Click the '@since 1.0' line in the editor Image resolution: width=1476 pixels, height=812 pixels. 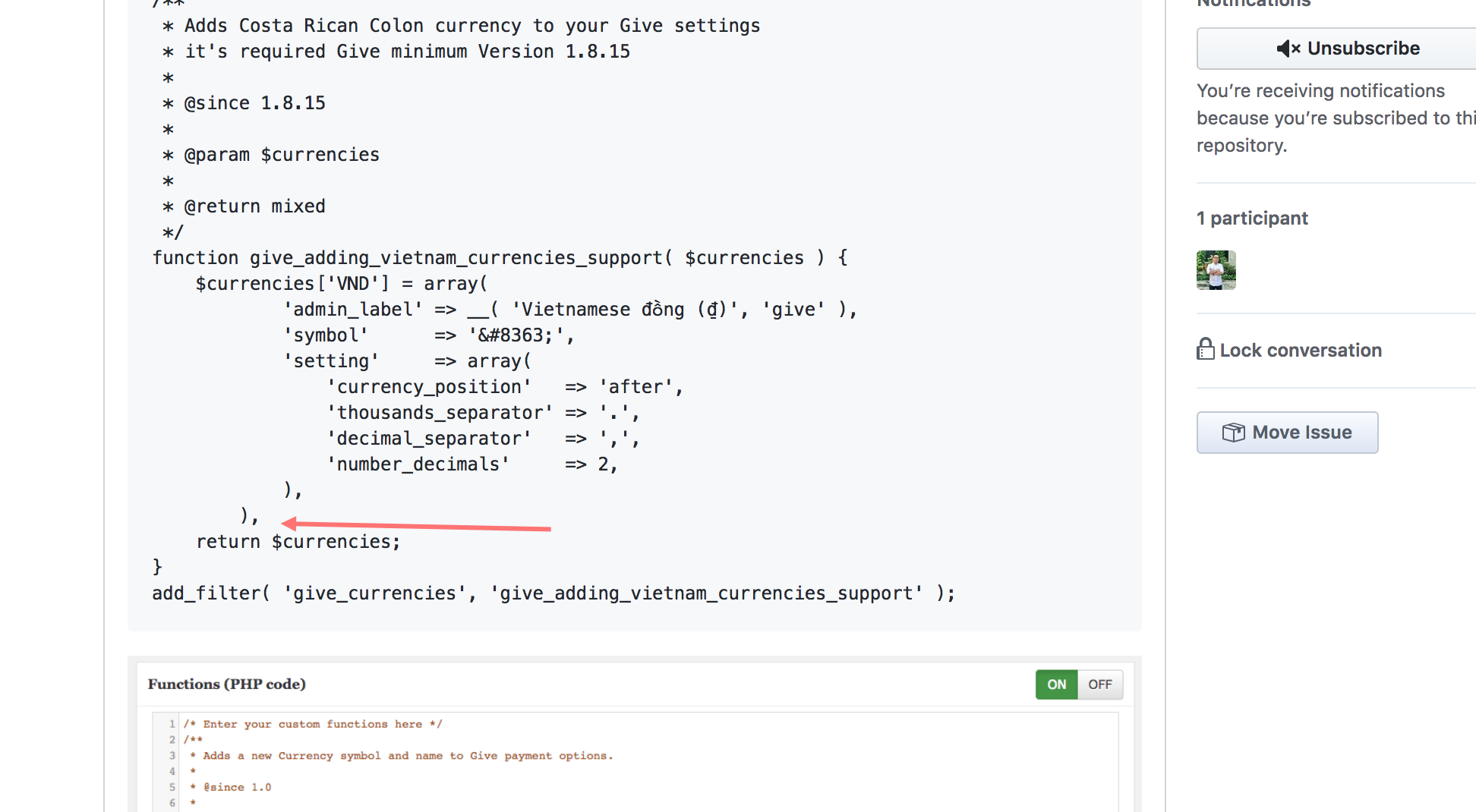click(x=231, y=787)
